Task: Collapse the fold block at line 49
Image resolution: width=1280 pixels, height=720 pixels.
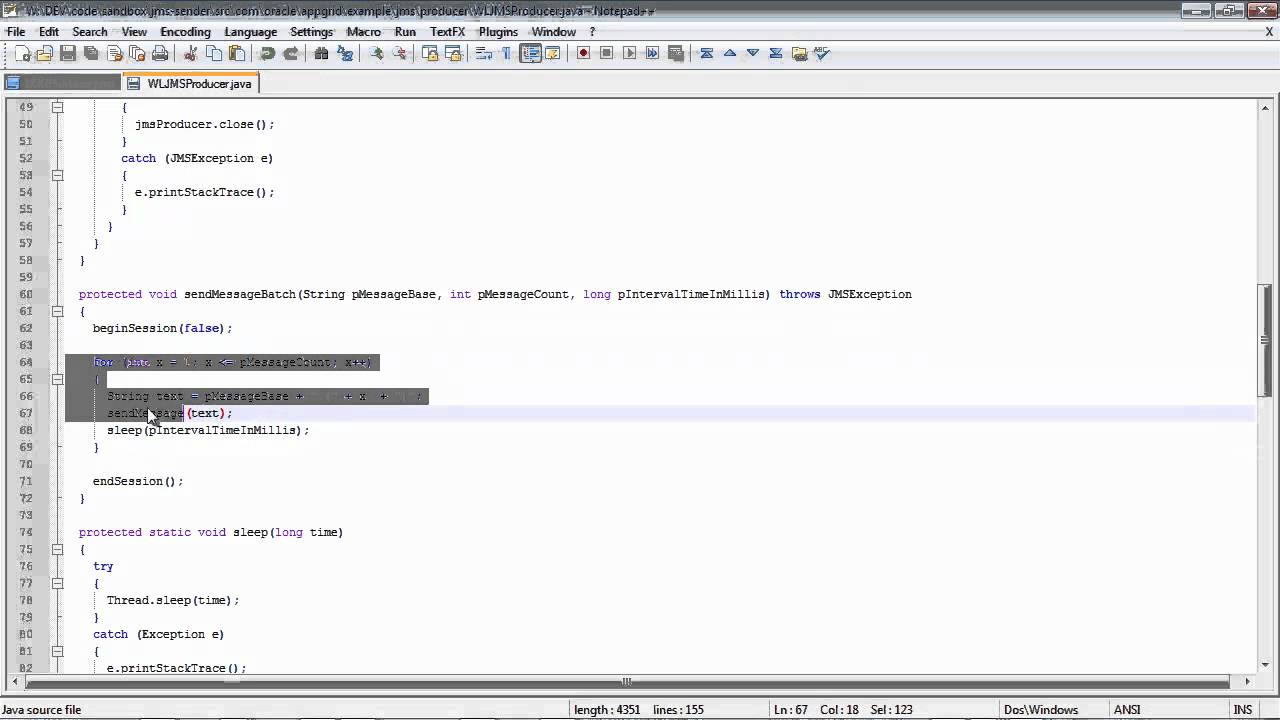Action: point(57,107)
